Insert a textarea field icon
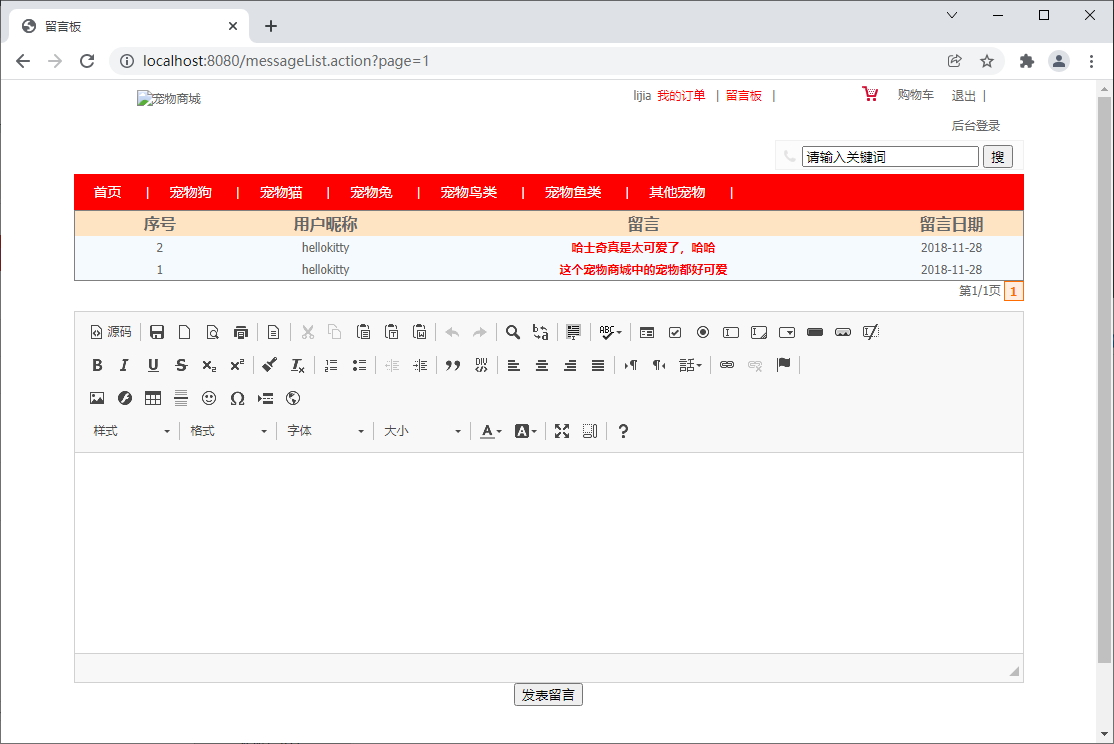Viewport: 1114px width, 744px height. click(x=759, y=332)
